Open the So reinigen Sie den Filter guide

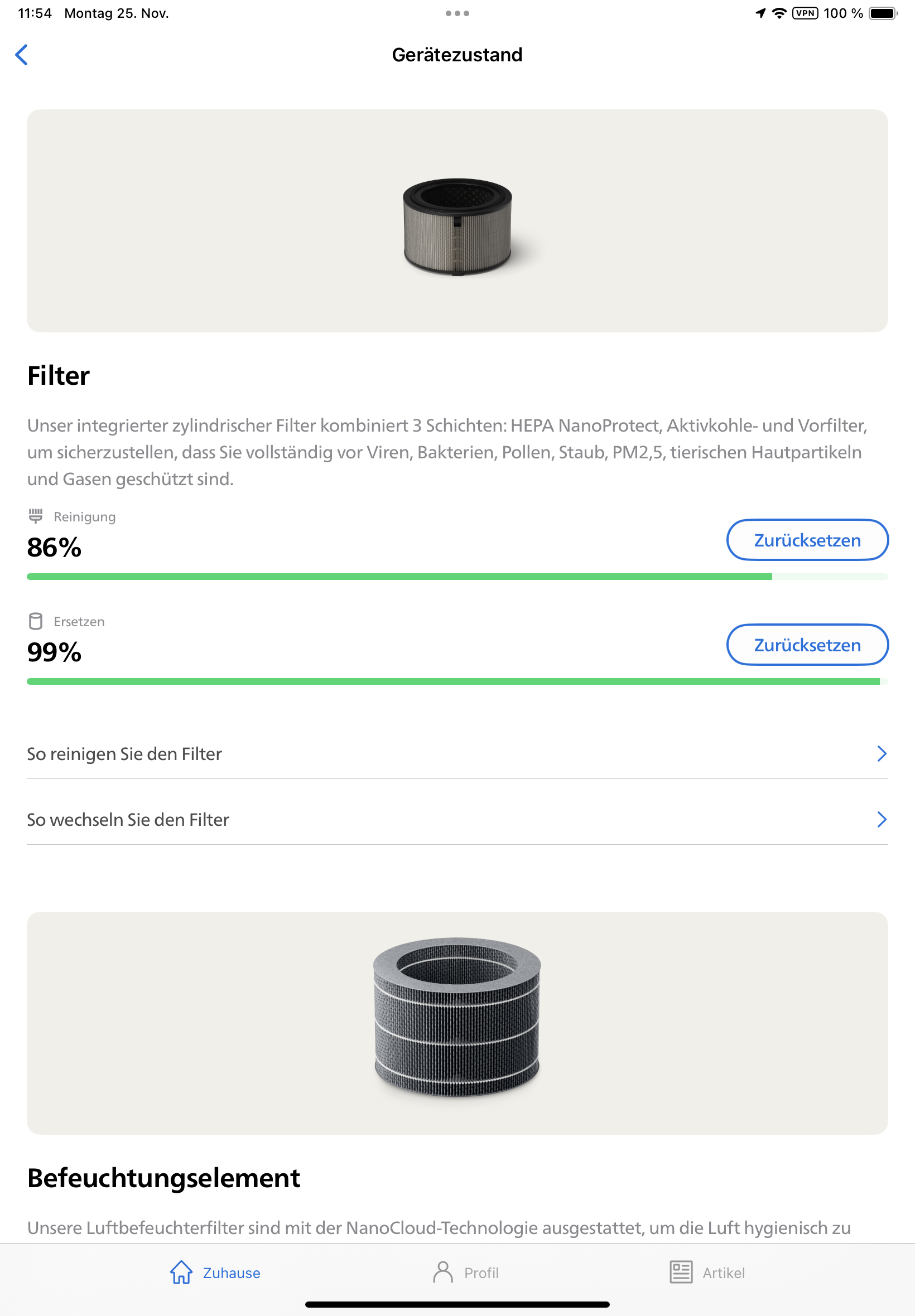tap(124, 754)
